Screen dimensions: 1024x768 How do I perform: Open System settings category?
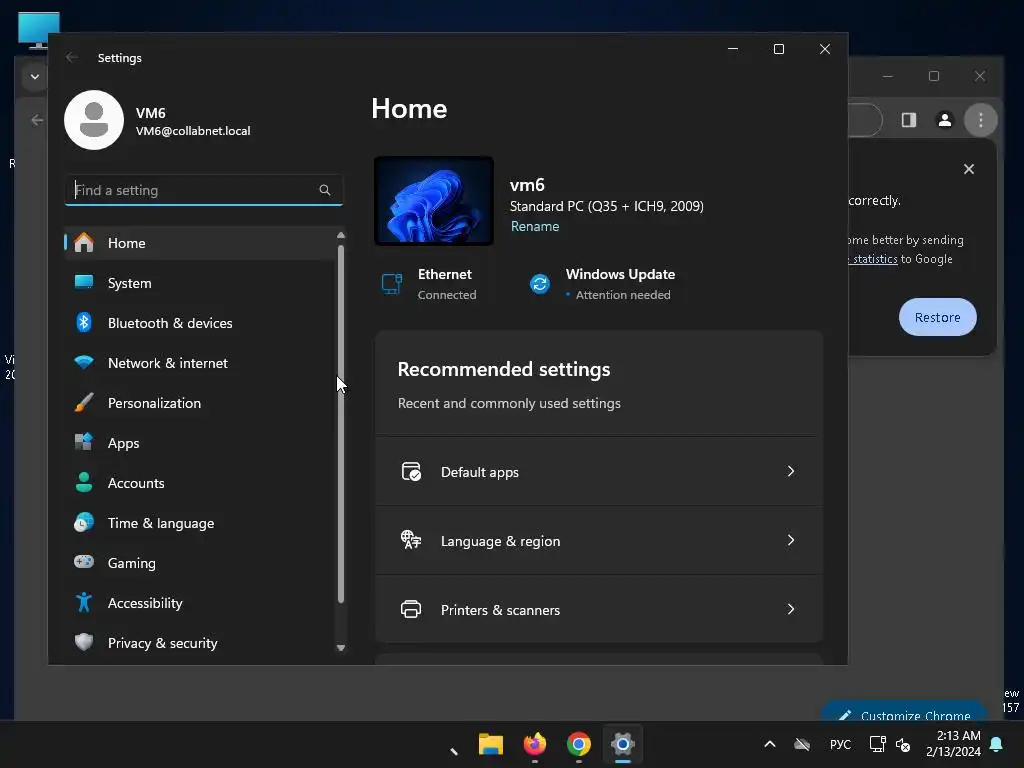(x=200, y=283)
